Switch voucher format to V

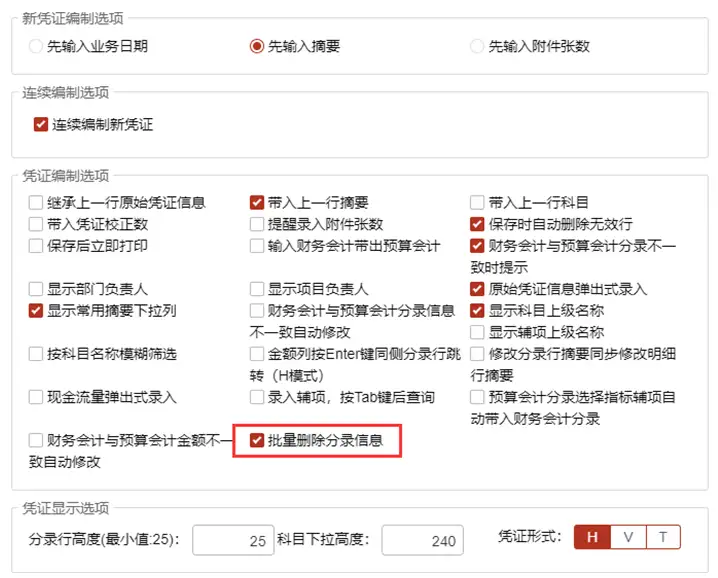[x=628, y=537]
